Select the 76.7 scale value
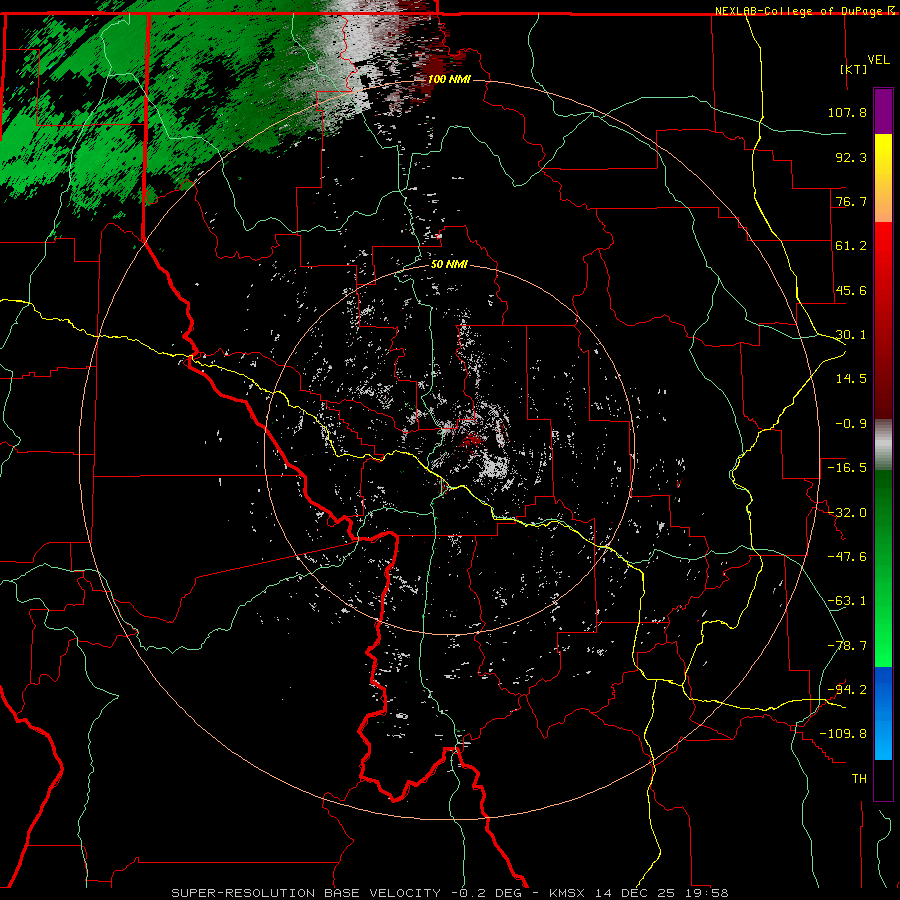The height and width of the screenshot is (900, 900). (851, 201)
